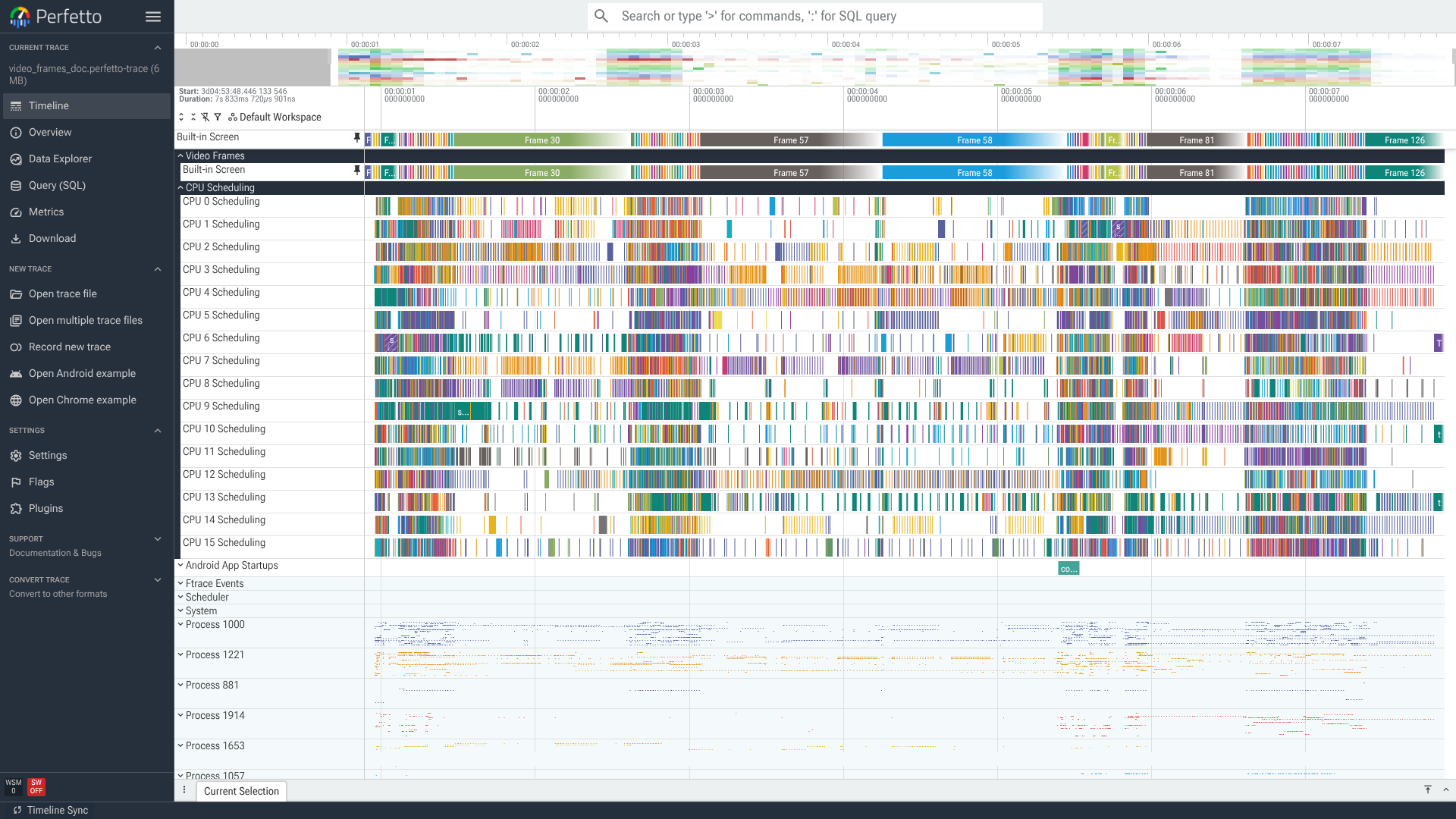Click the WSM 0 status indicator
The height and width of the screenshot is (819, 1456).
(x=14, y=787)
